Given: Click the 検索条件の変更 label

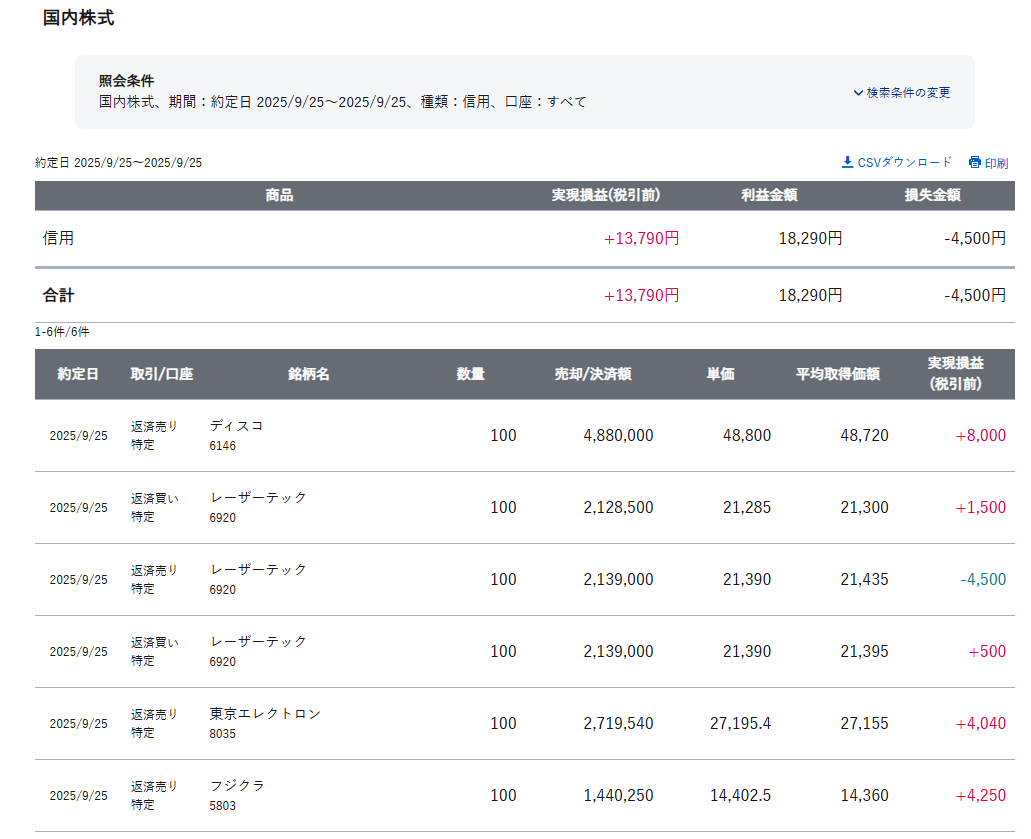Looking at the screenshot, I should click(908, 93).
